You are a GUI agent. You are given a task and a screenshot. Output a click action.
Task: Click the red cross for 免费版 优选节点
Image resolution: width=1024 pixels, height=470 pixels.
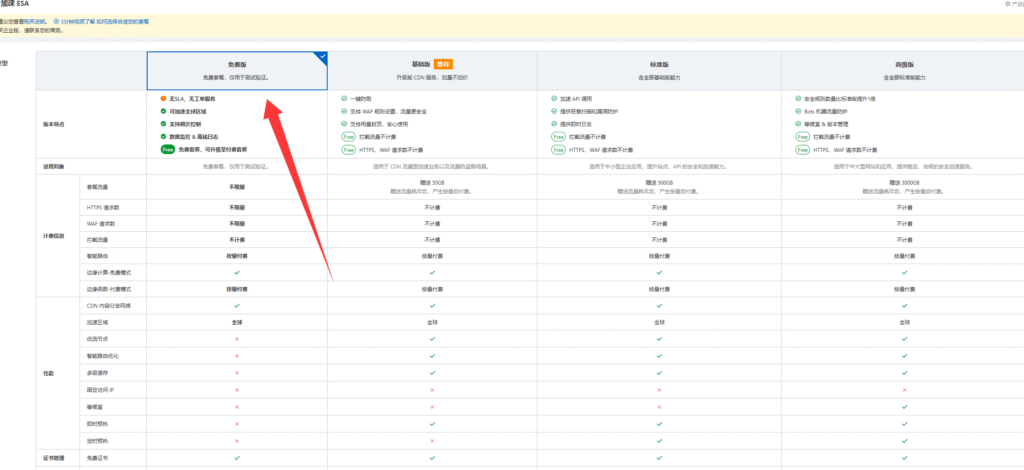pyautogui.click(x=236, y=339)
